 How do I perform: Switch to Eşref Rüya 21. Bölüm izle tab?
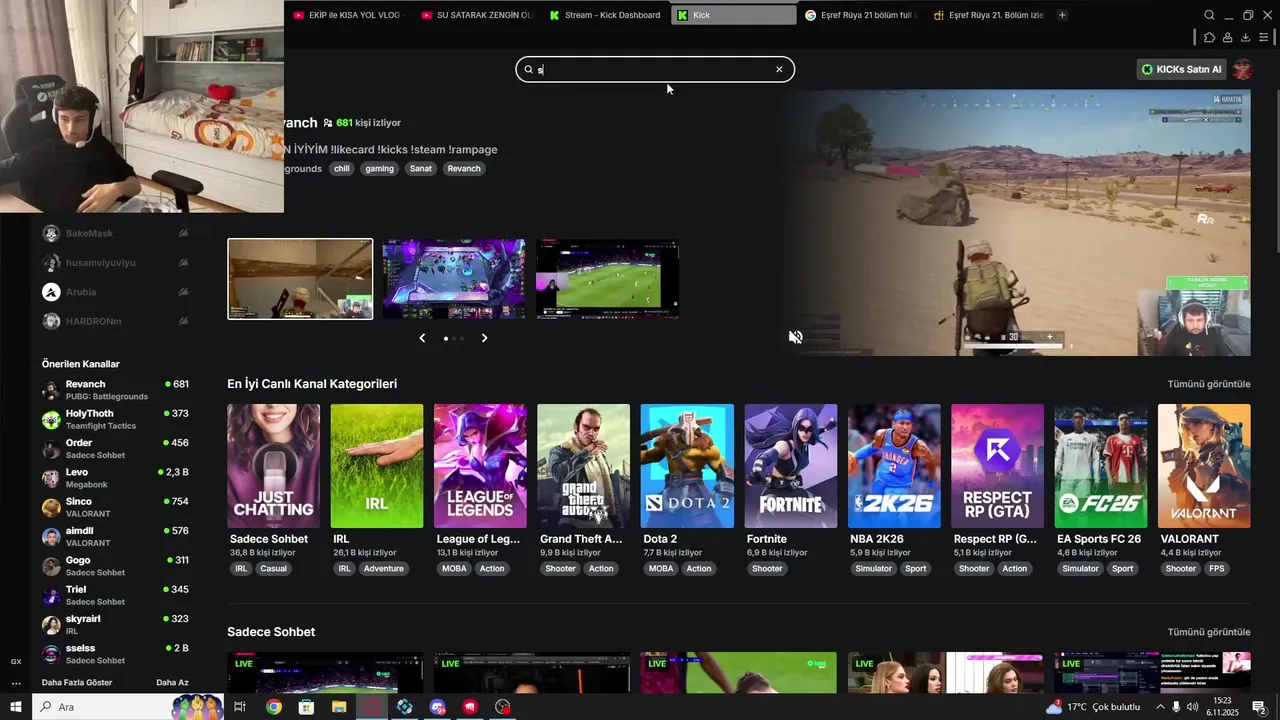(x=989, y=15)
